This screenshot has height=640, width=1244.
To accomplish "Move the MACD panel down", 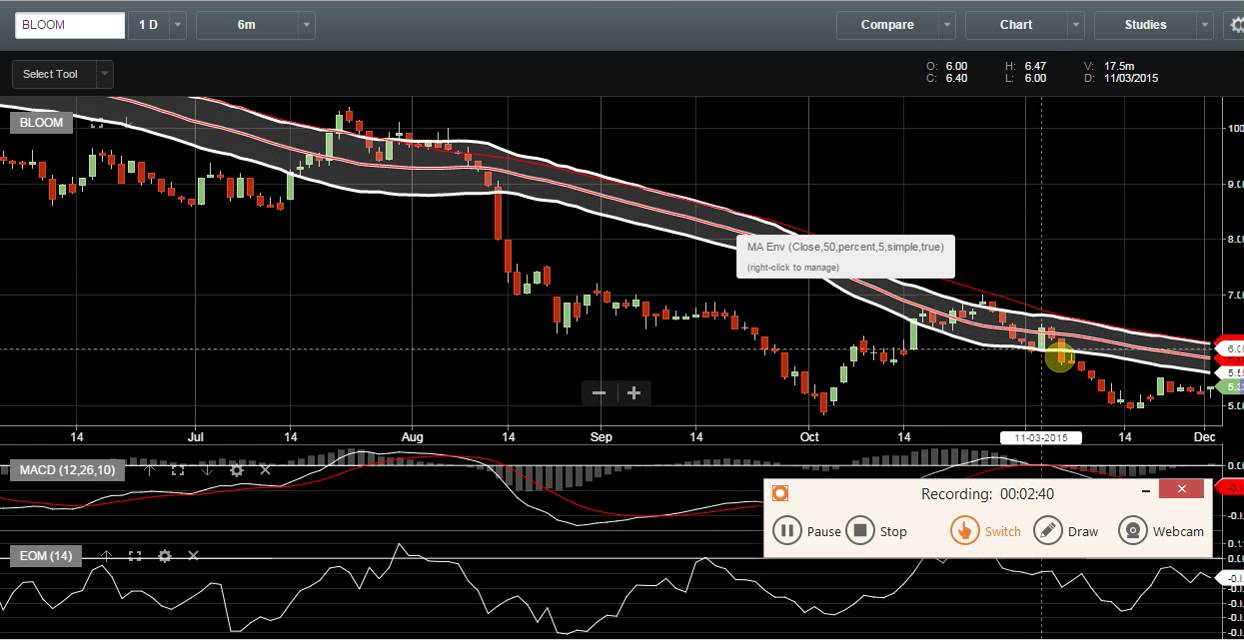I will 207,470.
